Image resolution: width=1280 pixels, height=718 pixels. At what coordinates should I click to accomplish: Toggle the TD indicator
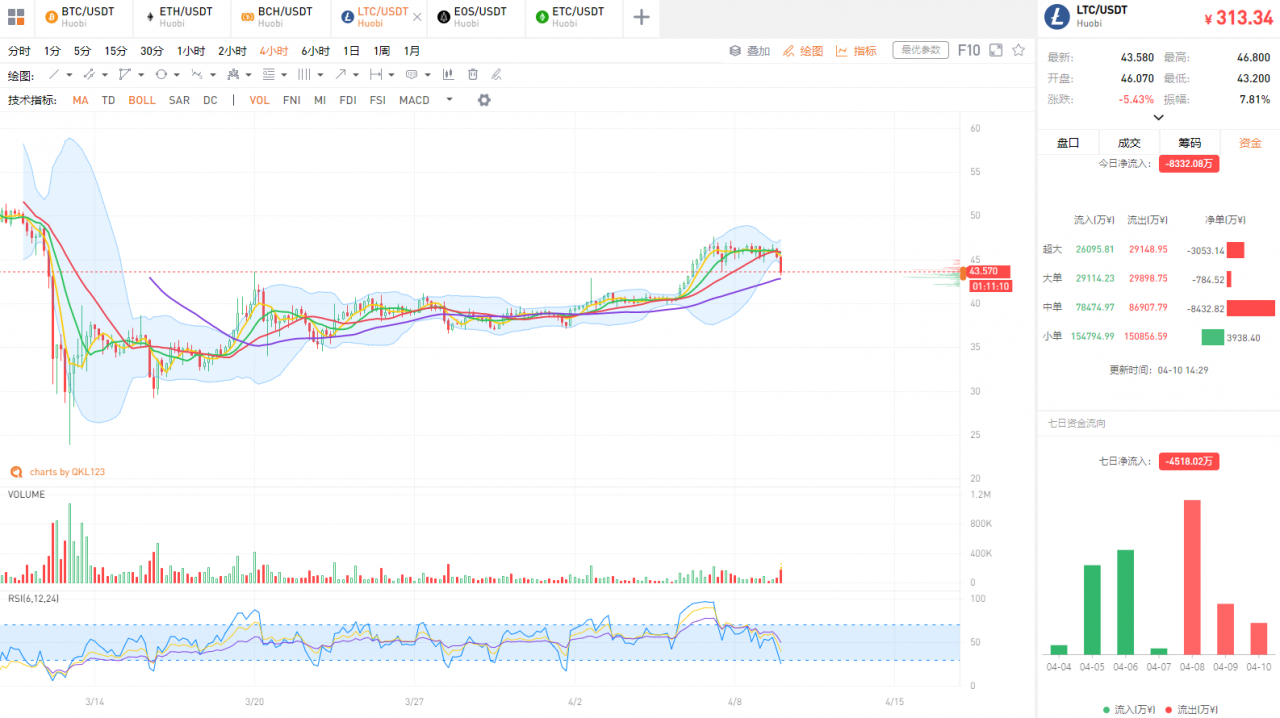pyautogui.click(x=108, y=100)
